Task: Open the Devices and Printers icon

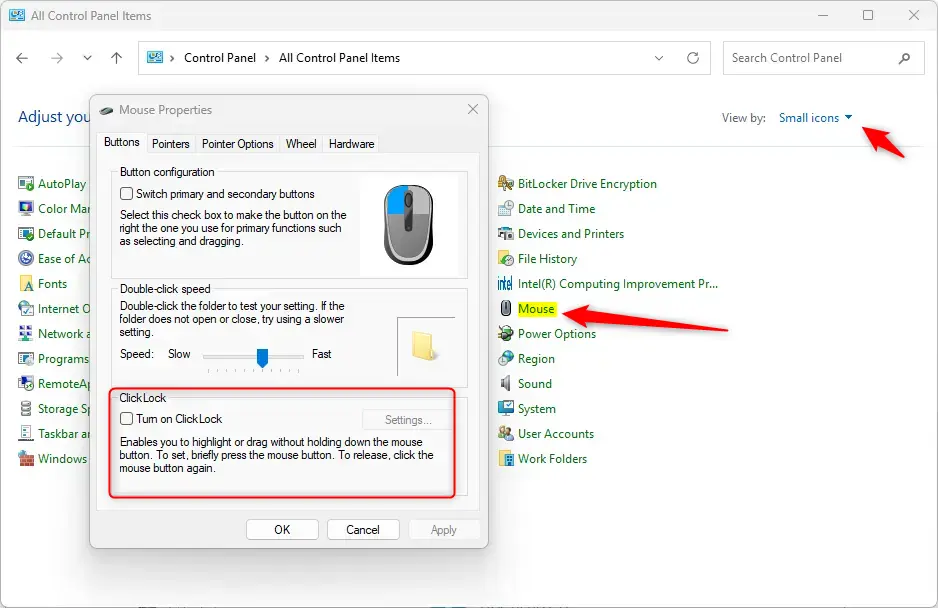Action: (505, 234)
